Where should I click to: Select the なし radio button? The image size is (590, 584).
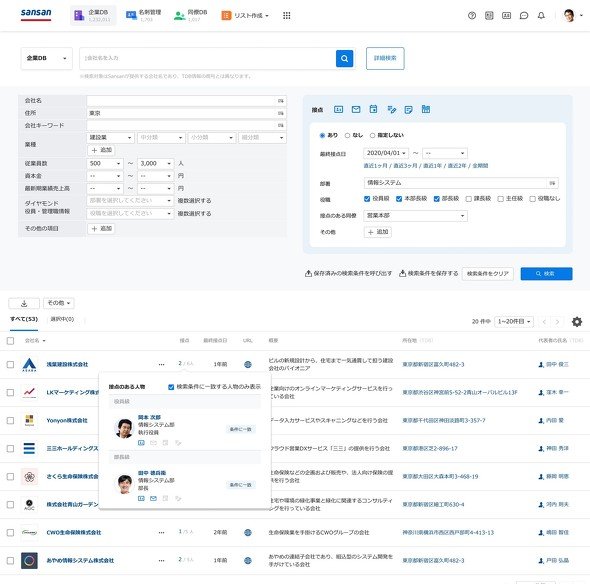347,135
